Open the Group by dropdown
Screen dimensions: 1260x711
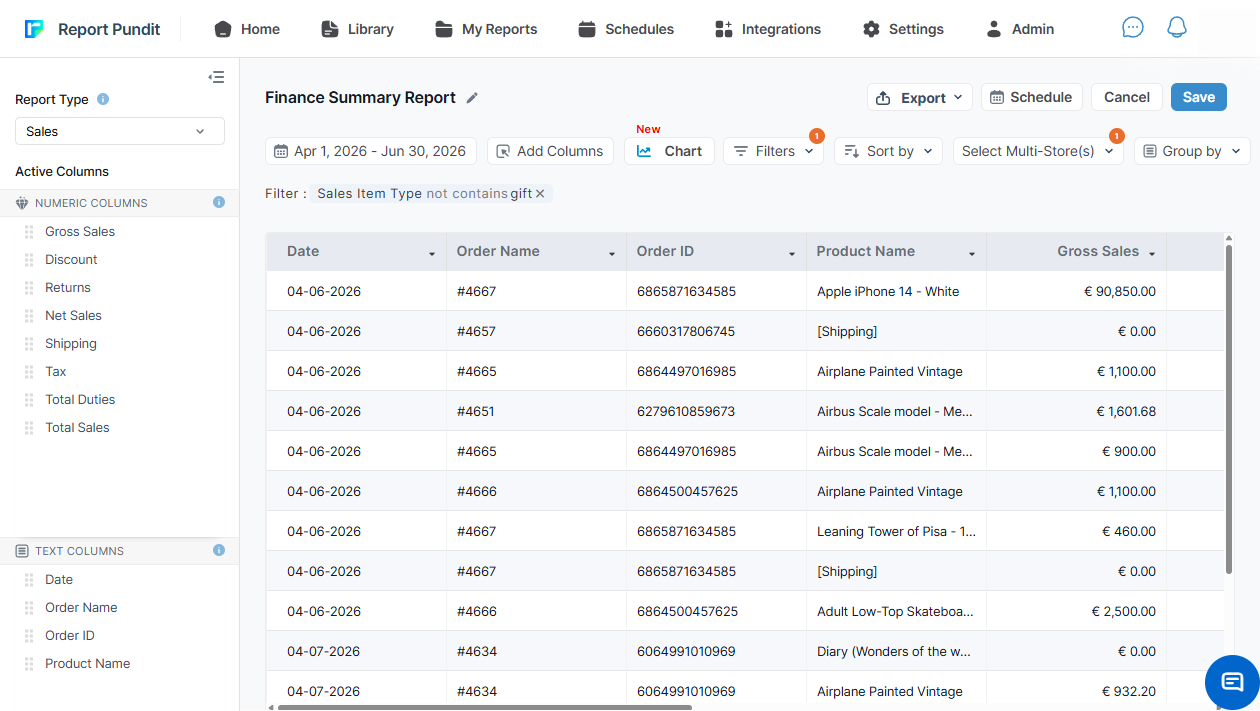[x=1192, y=151]
